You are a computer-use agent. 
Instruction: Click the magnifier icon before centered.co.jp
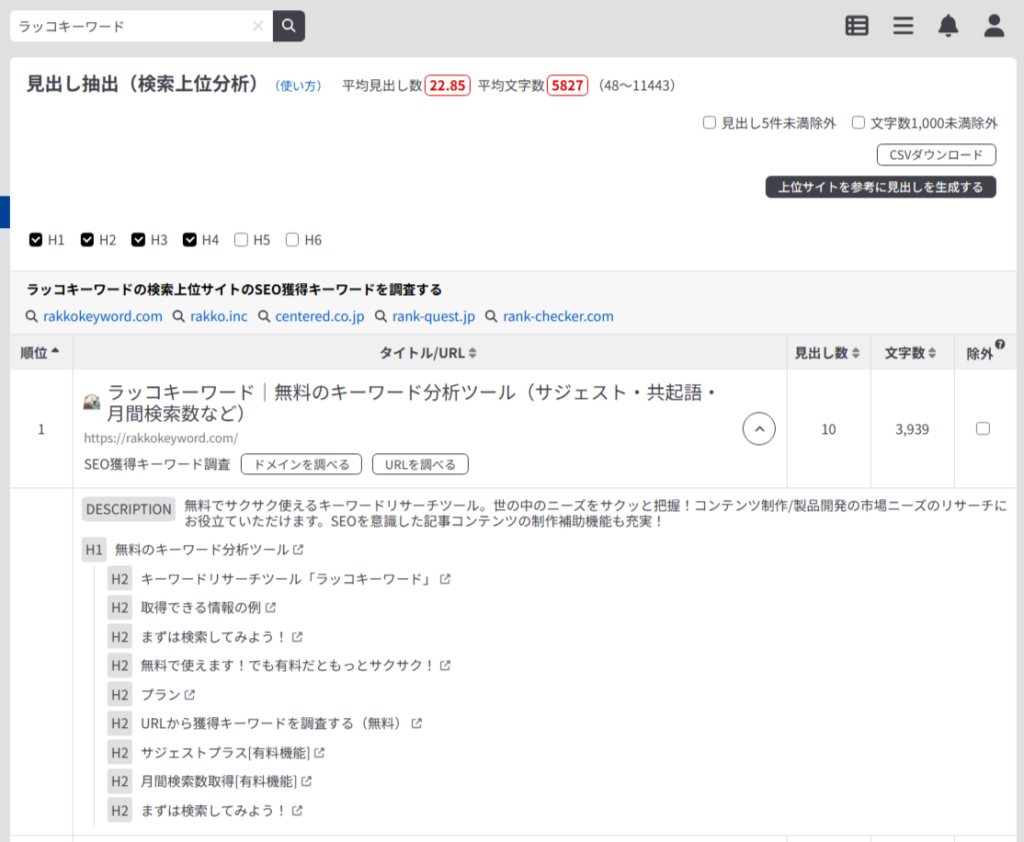pyautogui.click(x=264, y=317)
